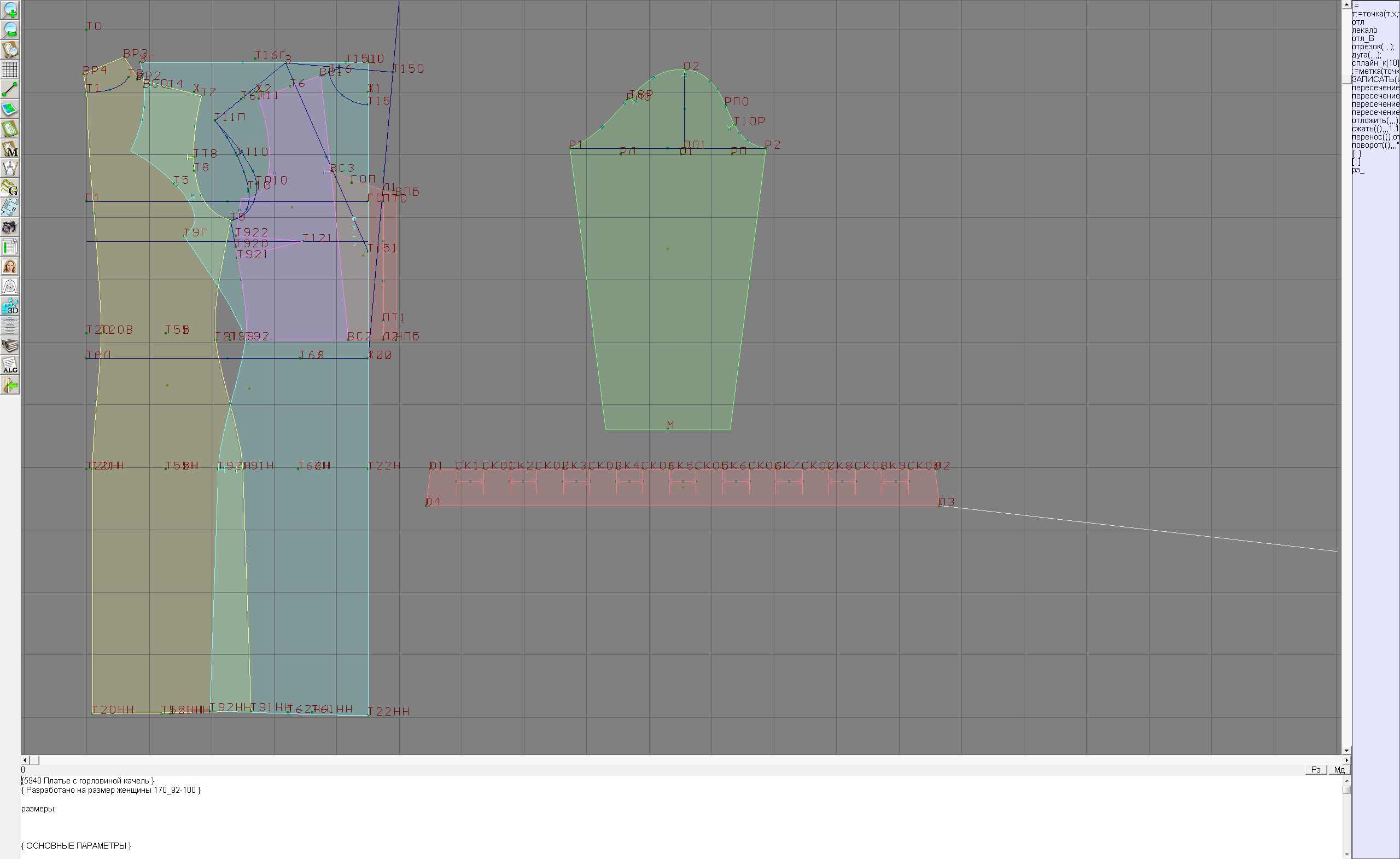Select the line segment tool icon

point(10,89)
